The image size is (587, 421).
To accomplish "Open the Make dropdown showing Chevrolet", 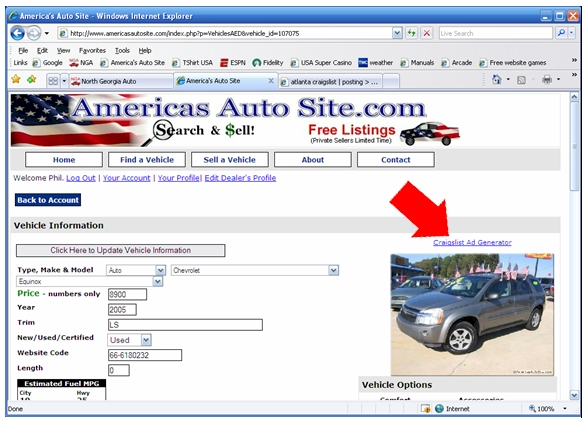I will point(255,270).
